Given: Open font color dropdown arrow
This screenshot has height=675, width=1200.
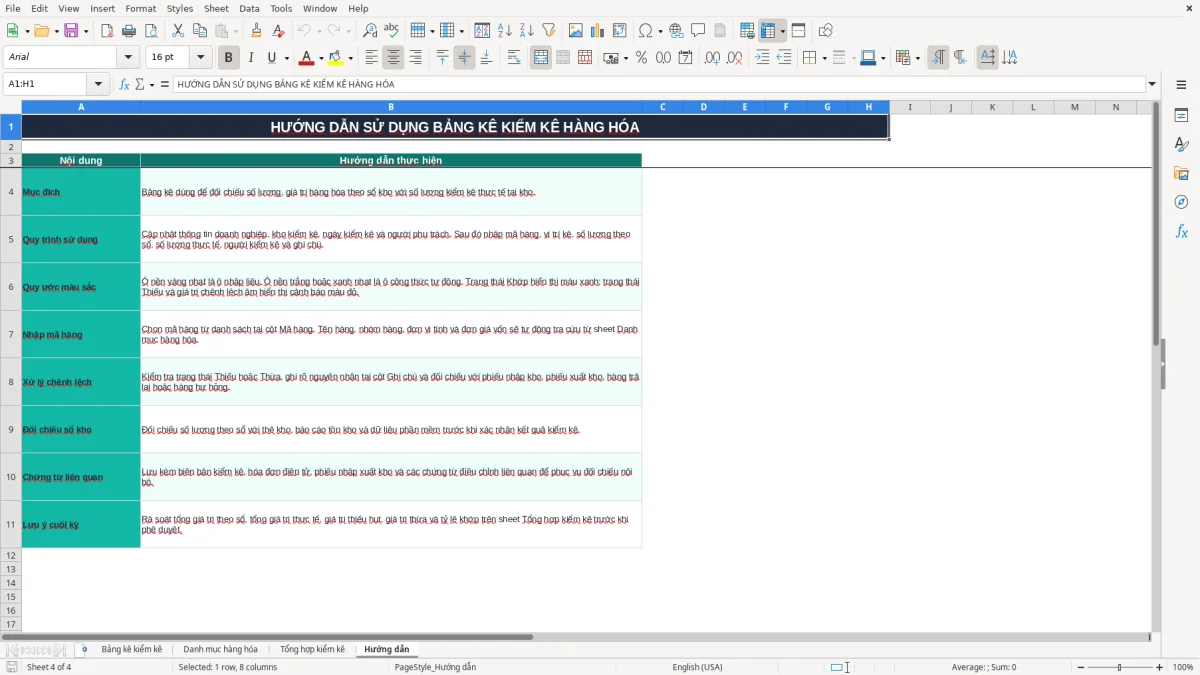Looking at the screenshot, I should coord(321,58).
